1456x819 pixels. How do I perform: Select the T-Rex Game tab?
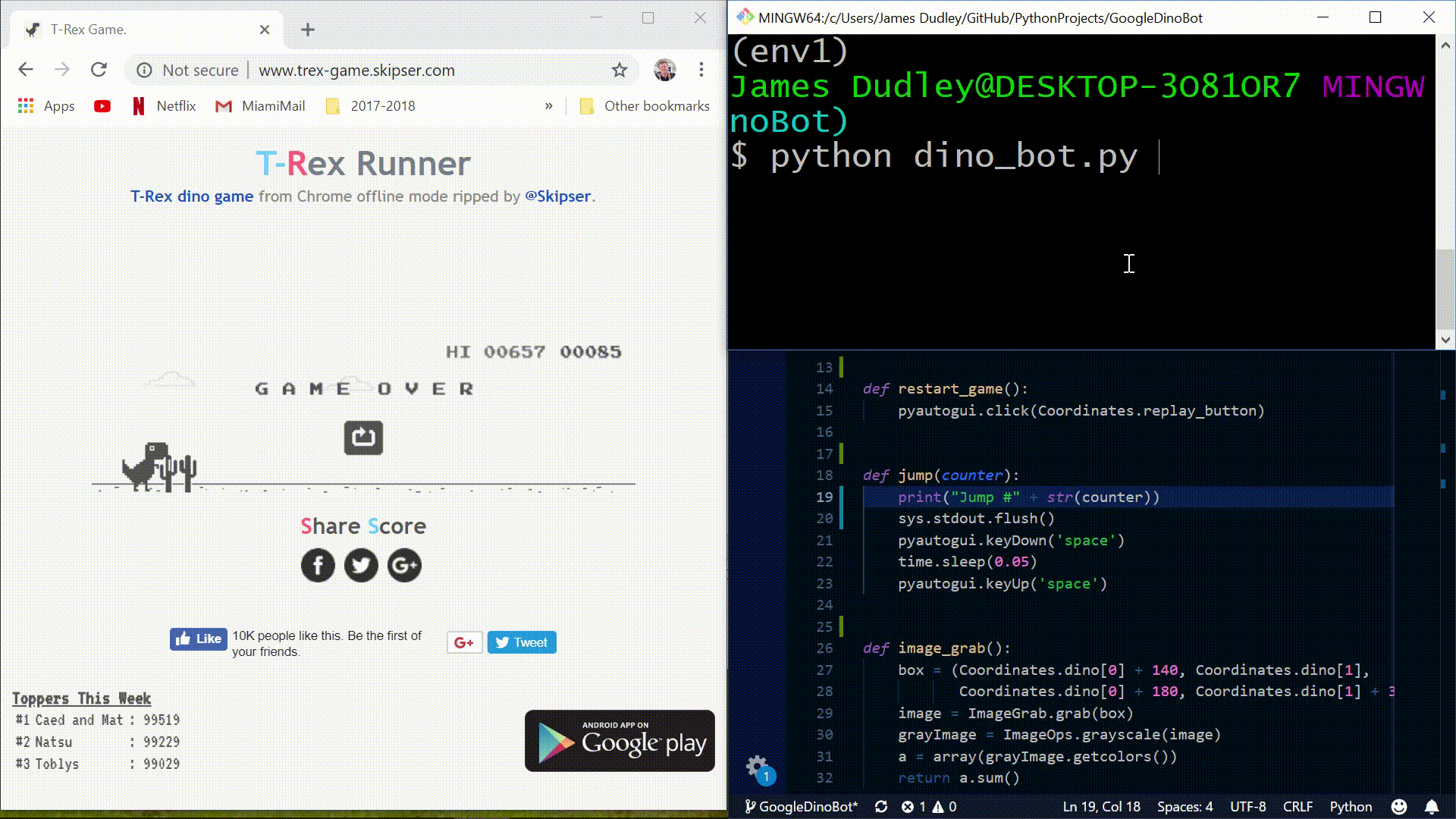[146, 30]
